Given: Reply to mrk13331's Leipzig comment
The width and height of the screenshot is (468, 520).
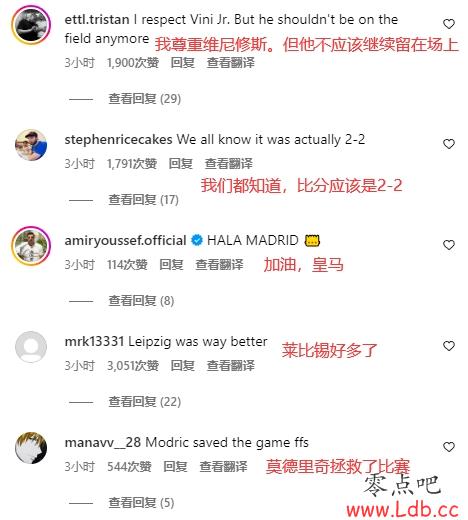Looking at the screenshot, I should [182, 366].
